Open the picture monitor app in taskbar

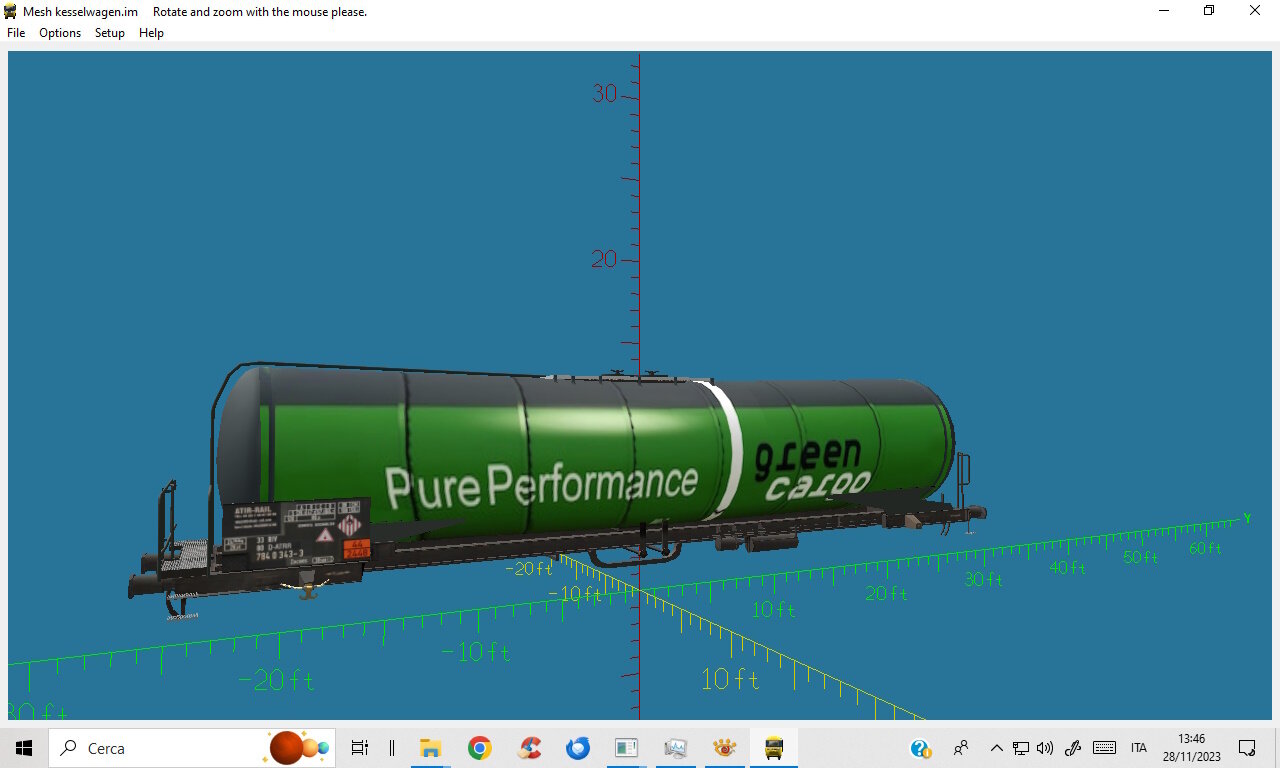pos(676,748)
